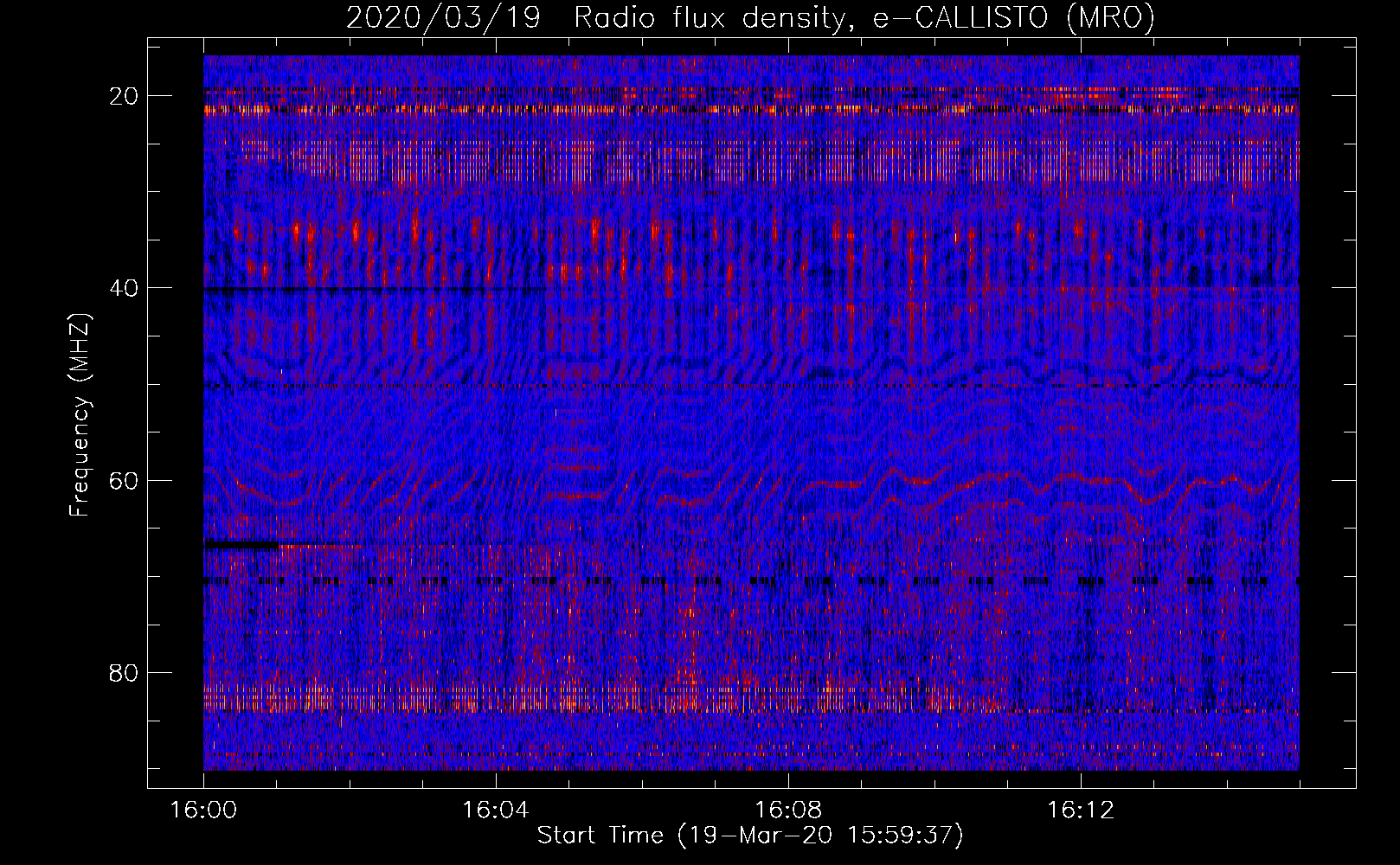Click the 16:04 time tick label
The image size is (1400, 865).
496,811
